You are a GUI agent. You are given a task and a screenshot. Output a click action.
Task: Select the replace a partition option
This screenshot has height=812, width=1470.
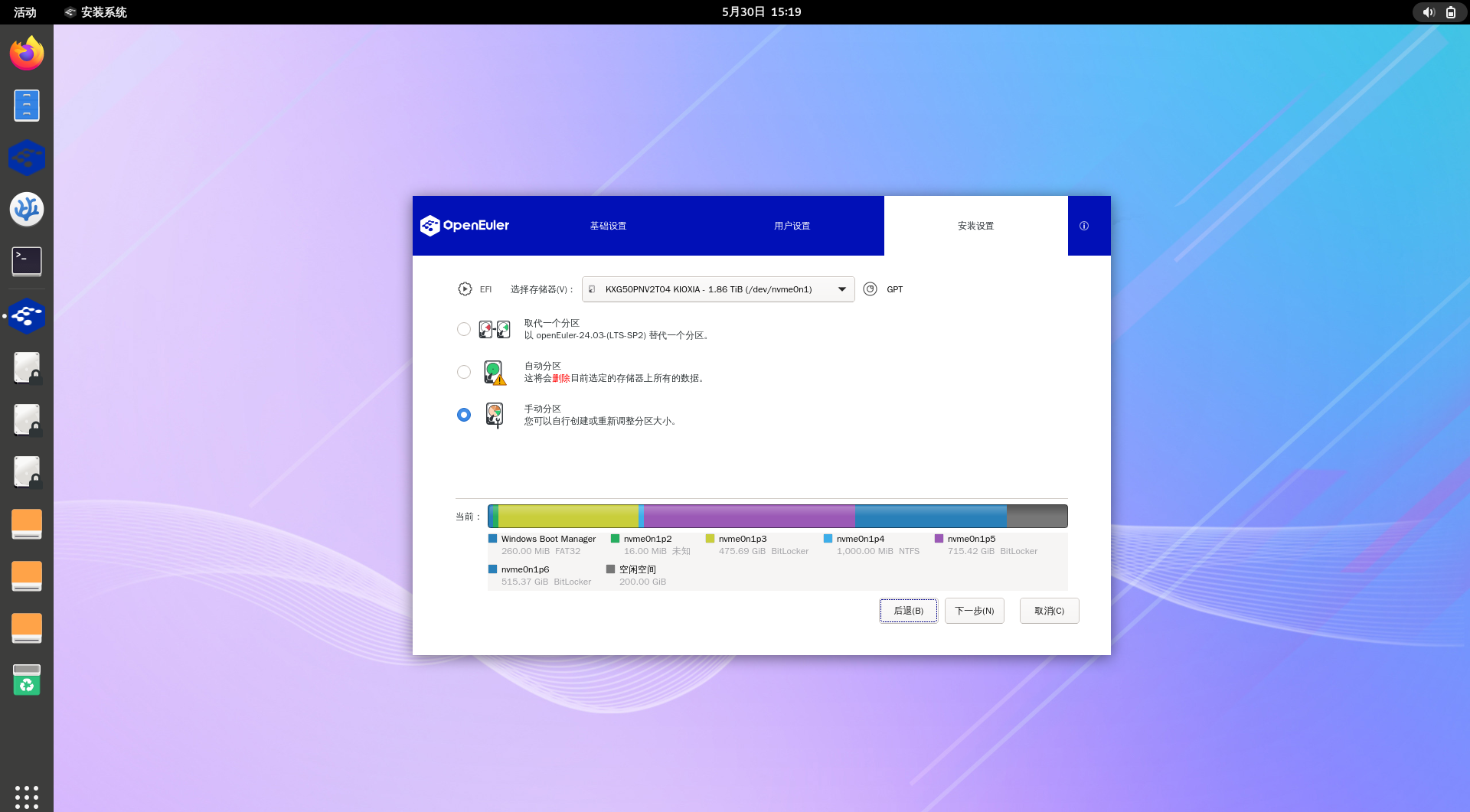(464, 329)
